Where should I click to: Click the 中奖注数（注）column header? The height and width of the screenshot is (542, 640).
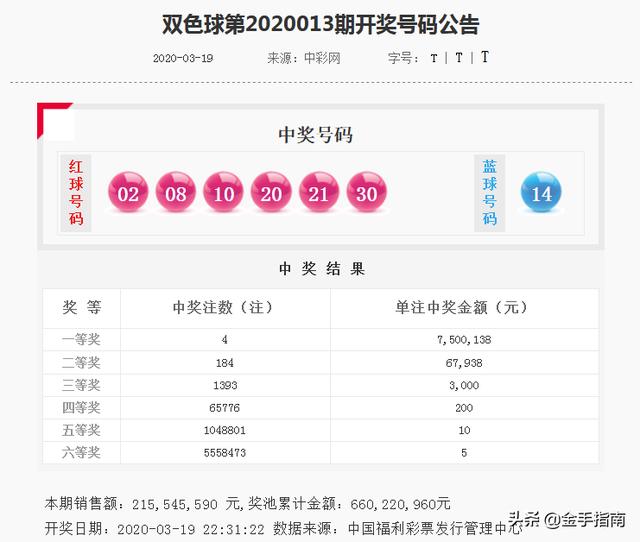(x=223, y=308)
